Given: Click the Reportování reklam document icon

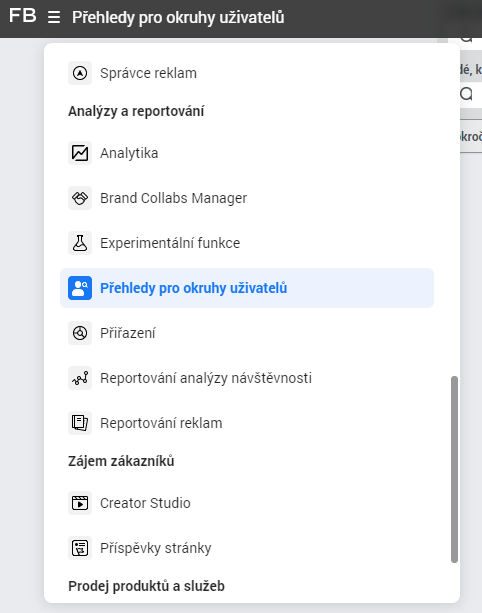Looking at the screenshot, I should [x=80, y=423].
